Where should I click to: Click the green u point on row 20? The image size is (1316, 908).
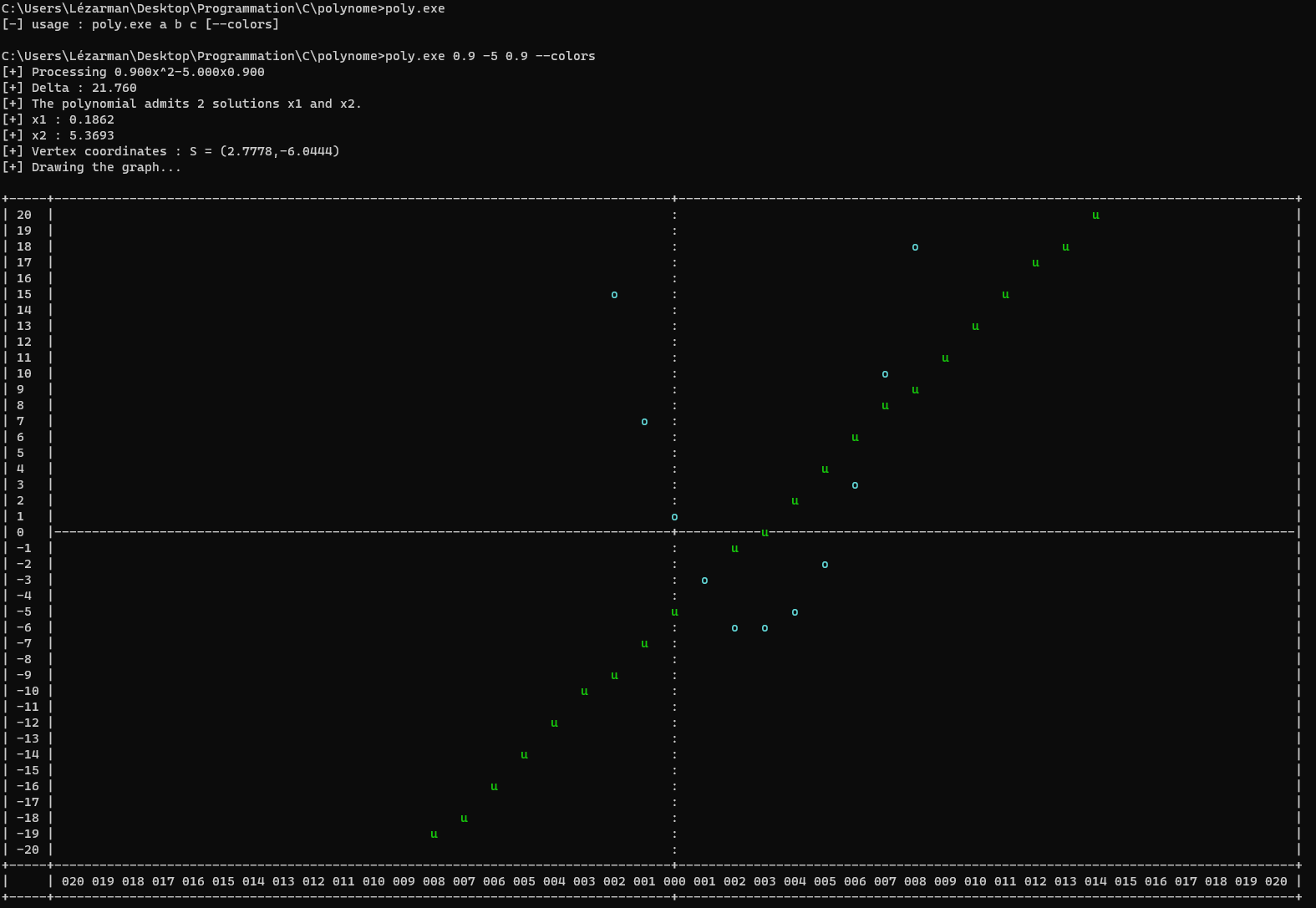[x=1095, y=216]
